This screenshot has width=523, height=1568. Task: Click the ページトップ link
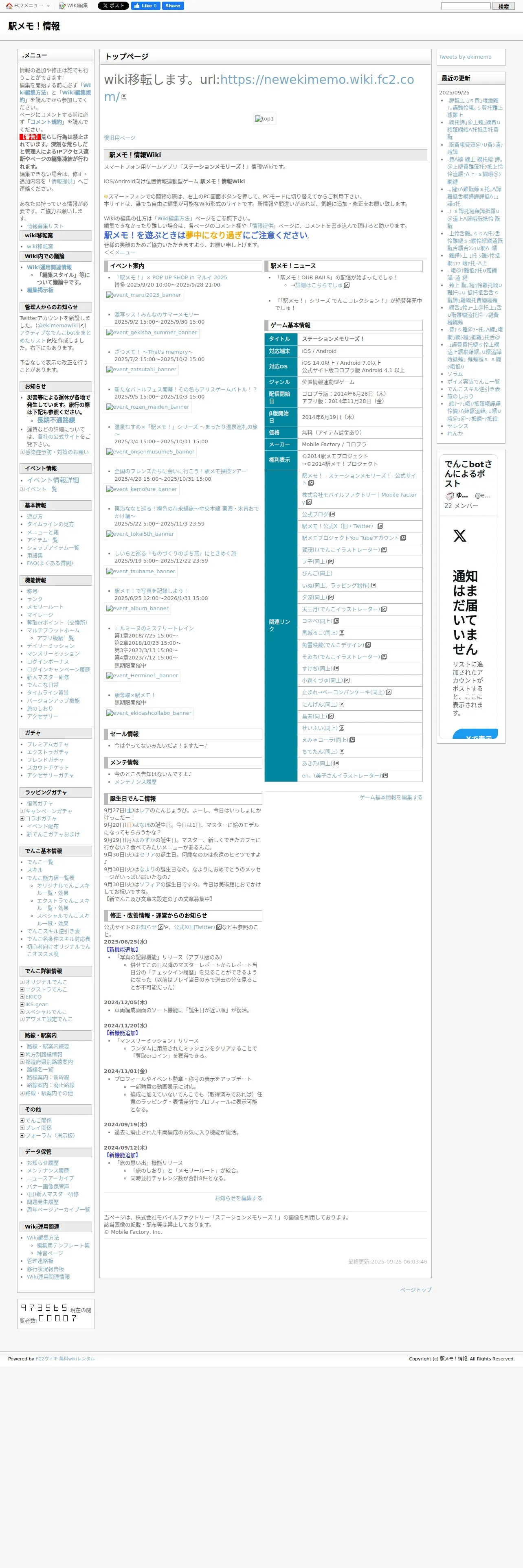416,1290
